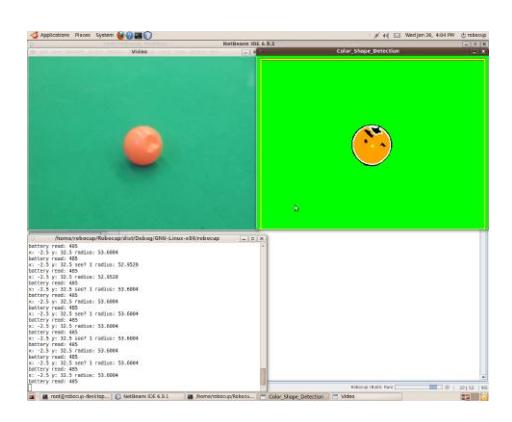The width and height of the screenshot is (512, 422).
Task: Switch to root@robocup-desktop taskbar item
Action: point(75,397)
